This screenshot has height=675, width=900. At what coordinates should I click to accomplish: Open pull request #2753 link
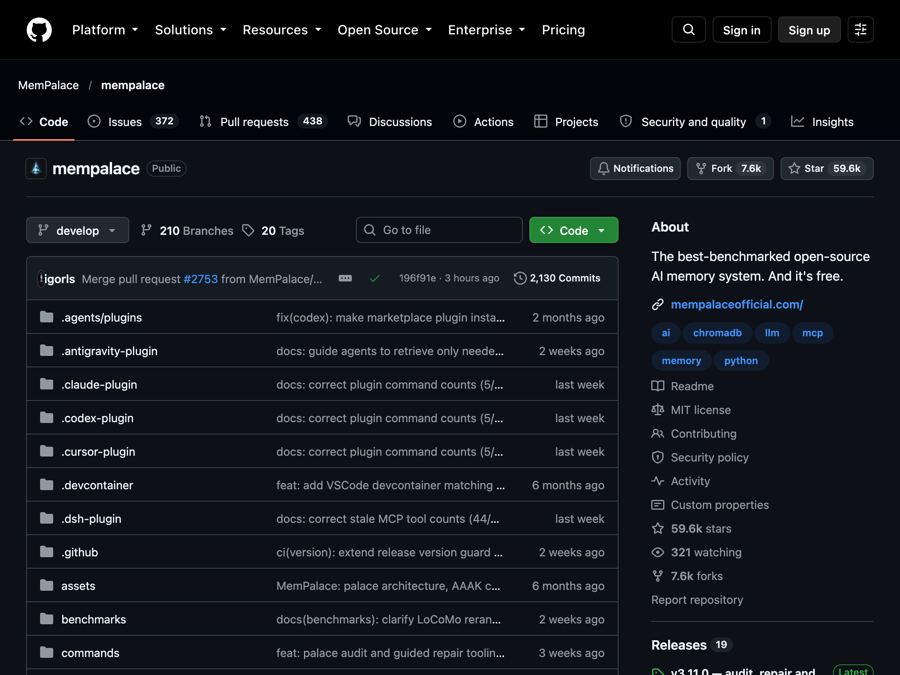pos(201,279)
